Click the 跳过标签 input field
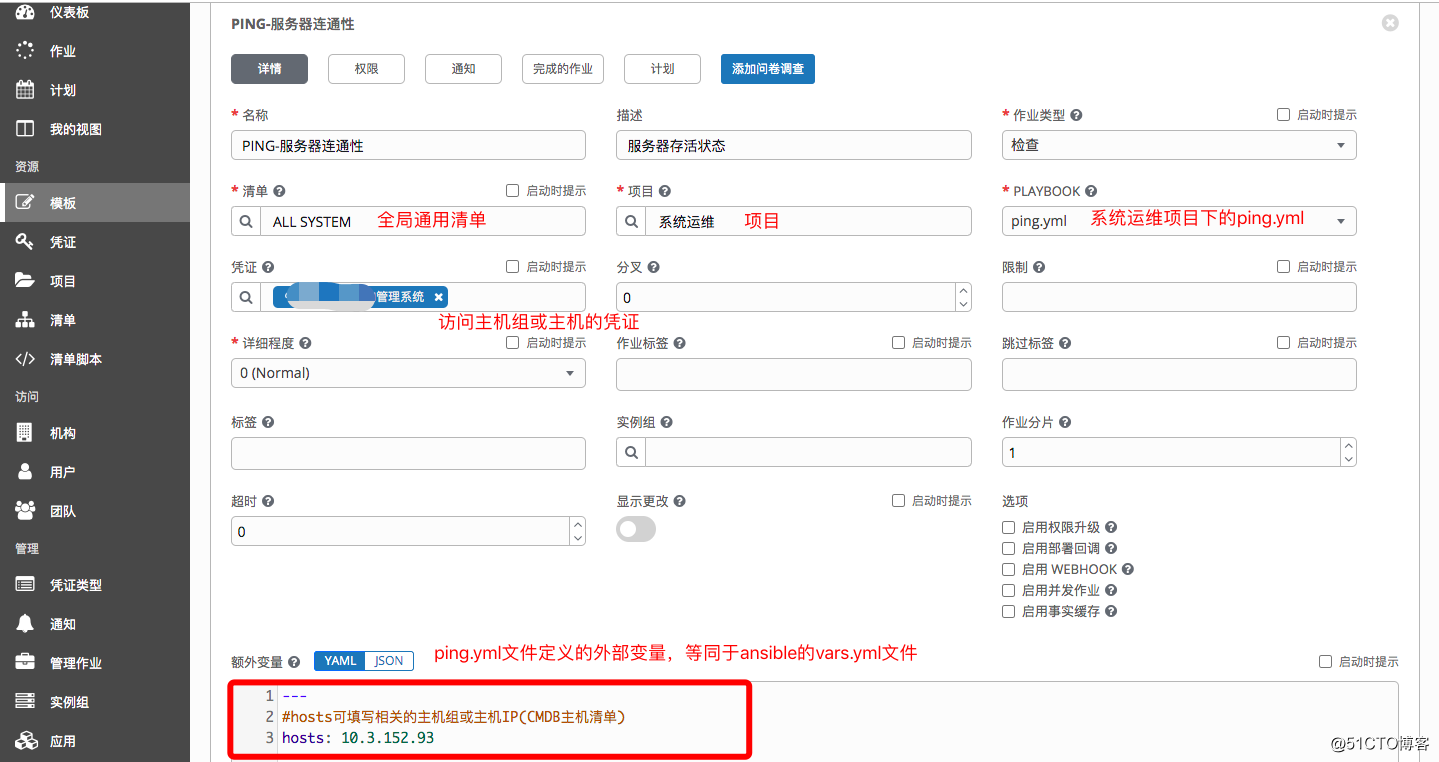1439x762 pixels. (1179, 374)
